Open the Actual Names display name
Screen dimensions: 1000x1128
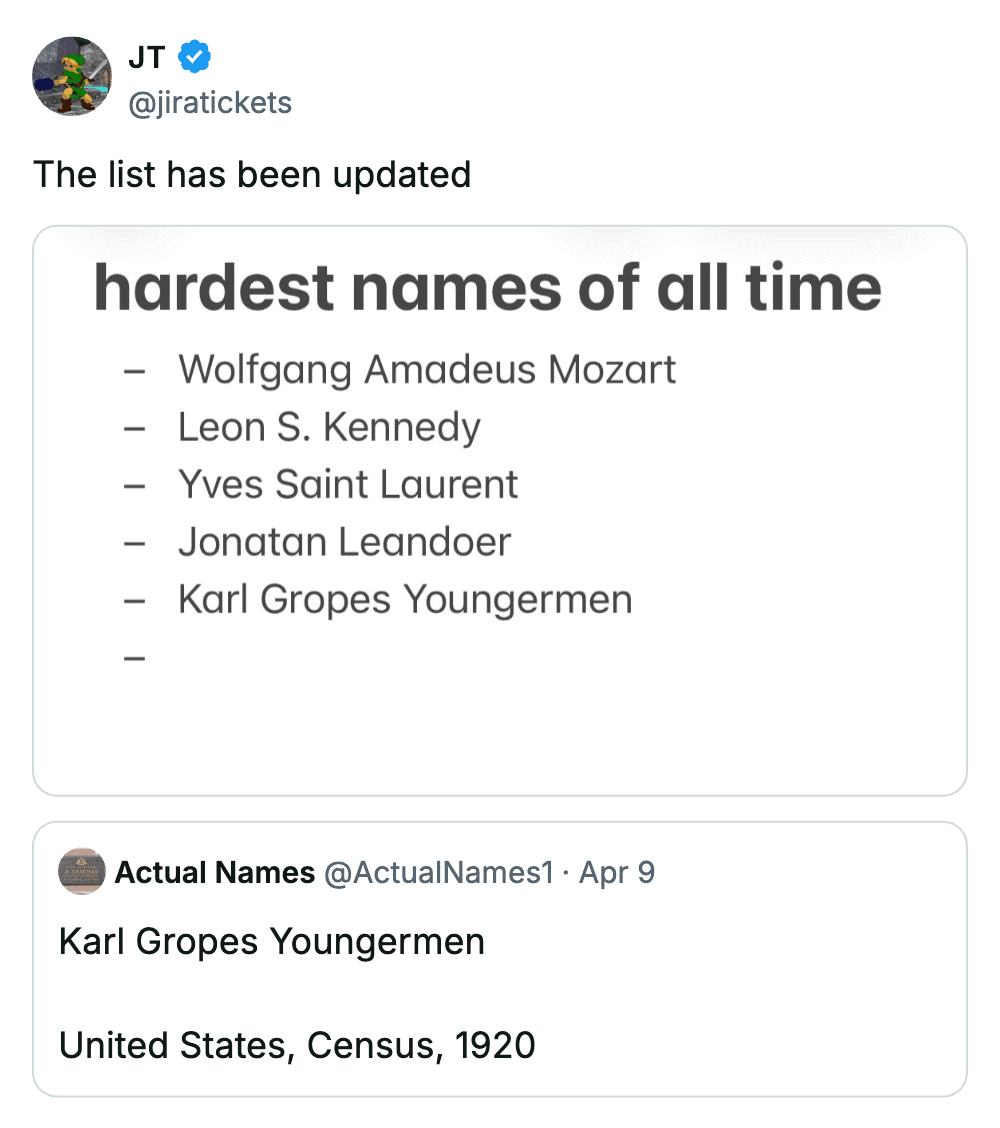pos(215,873)
